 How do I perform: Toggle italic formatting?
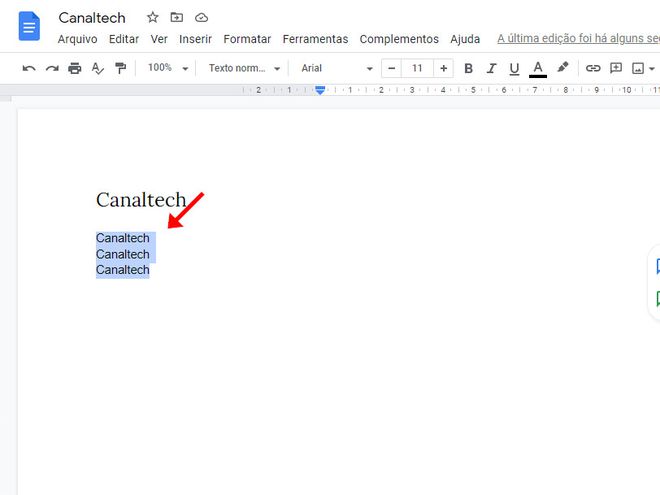(x=491, y=68)
